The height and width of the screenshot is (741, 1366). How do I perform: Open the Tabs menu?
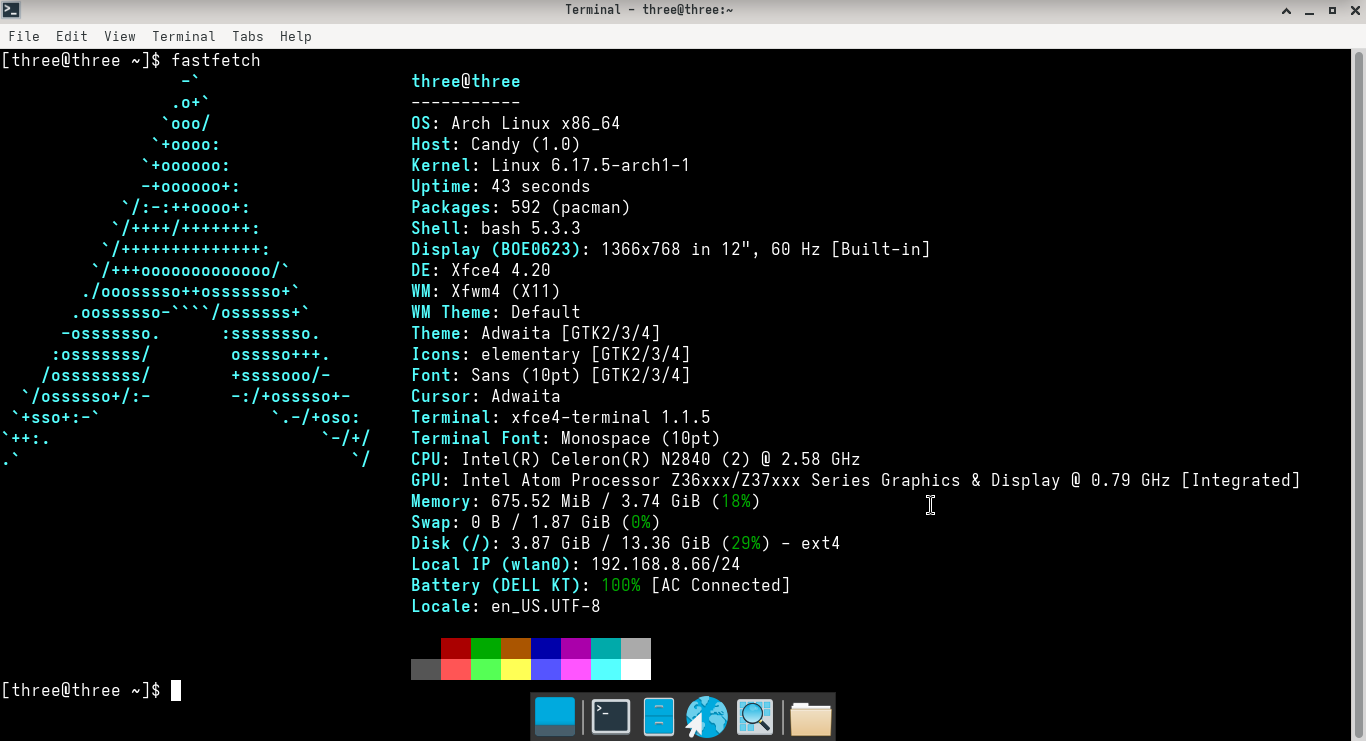(248, 36)
